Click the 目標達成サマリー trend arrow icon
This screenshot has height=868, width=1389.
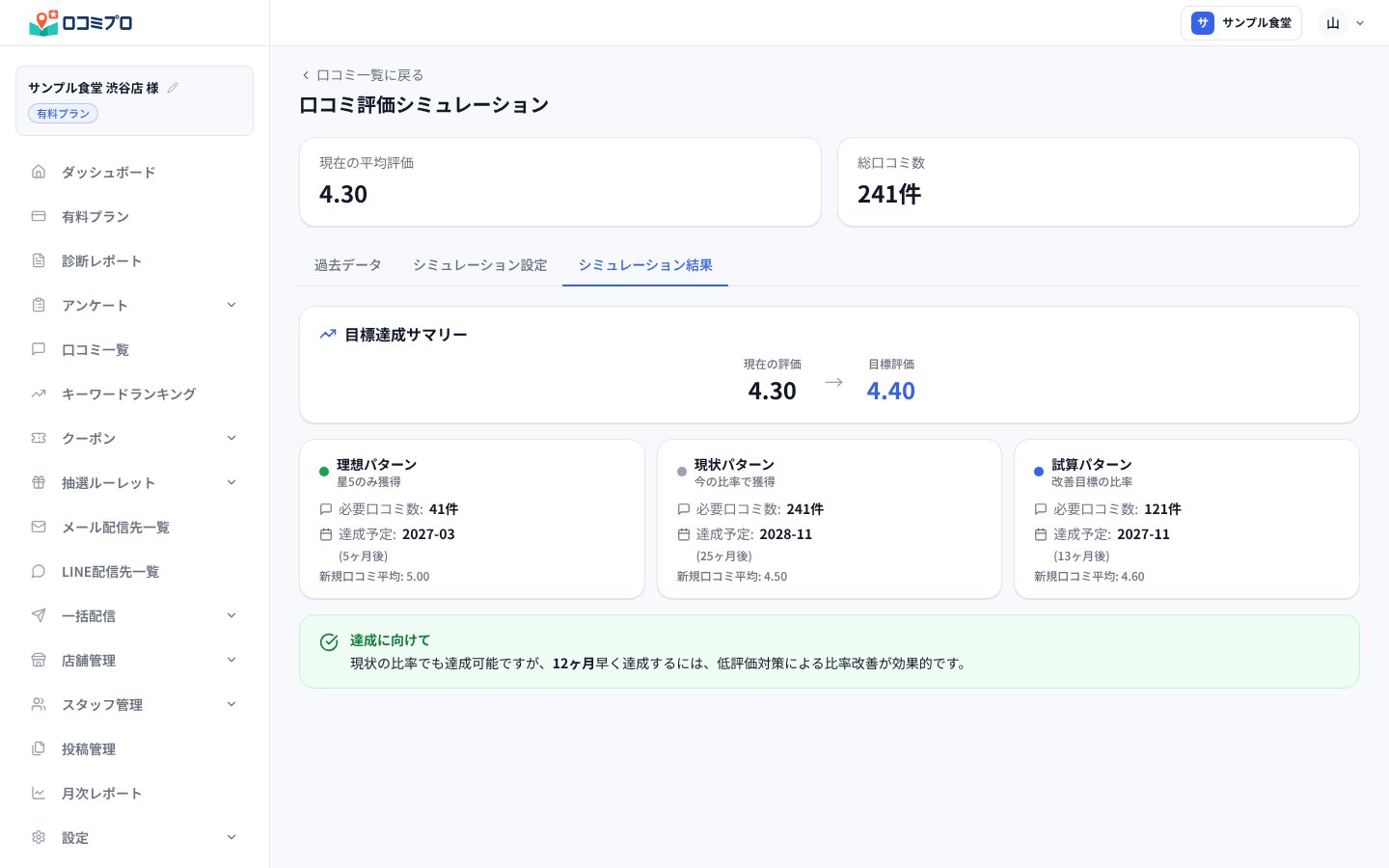(x=328, y=335)
